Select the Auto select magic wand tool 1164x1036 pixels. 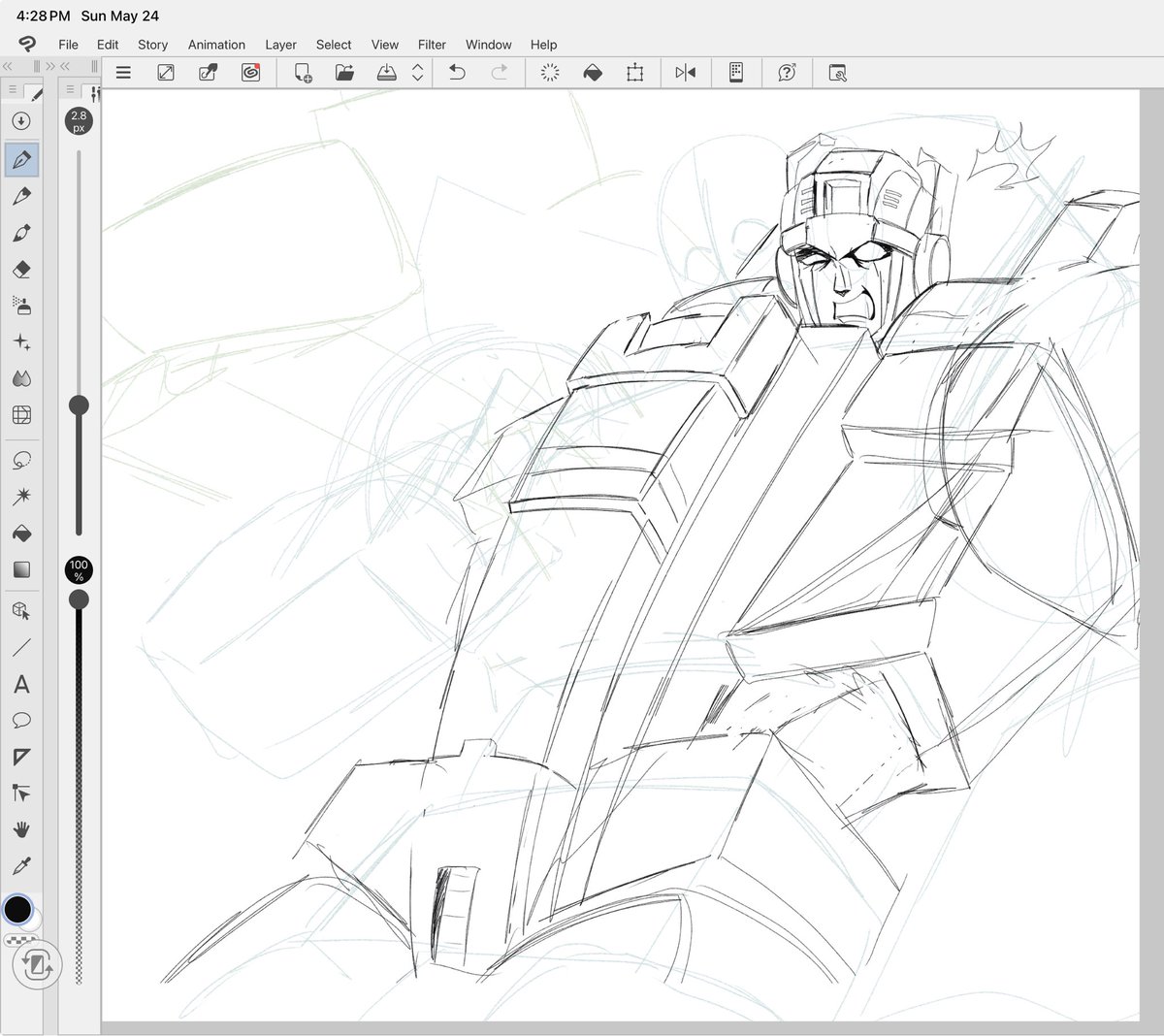pos(21,497)
